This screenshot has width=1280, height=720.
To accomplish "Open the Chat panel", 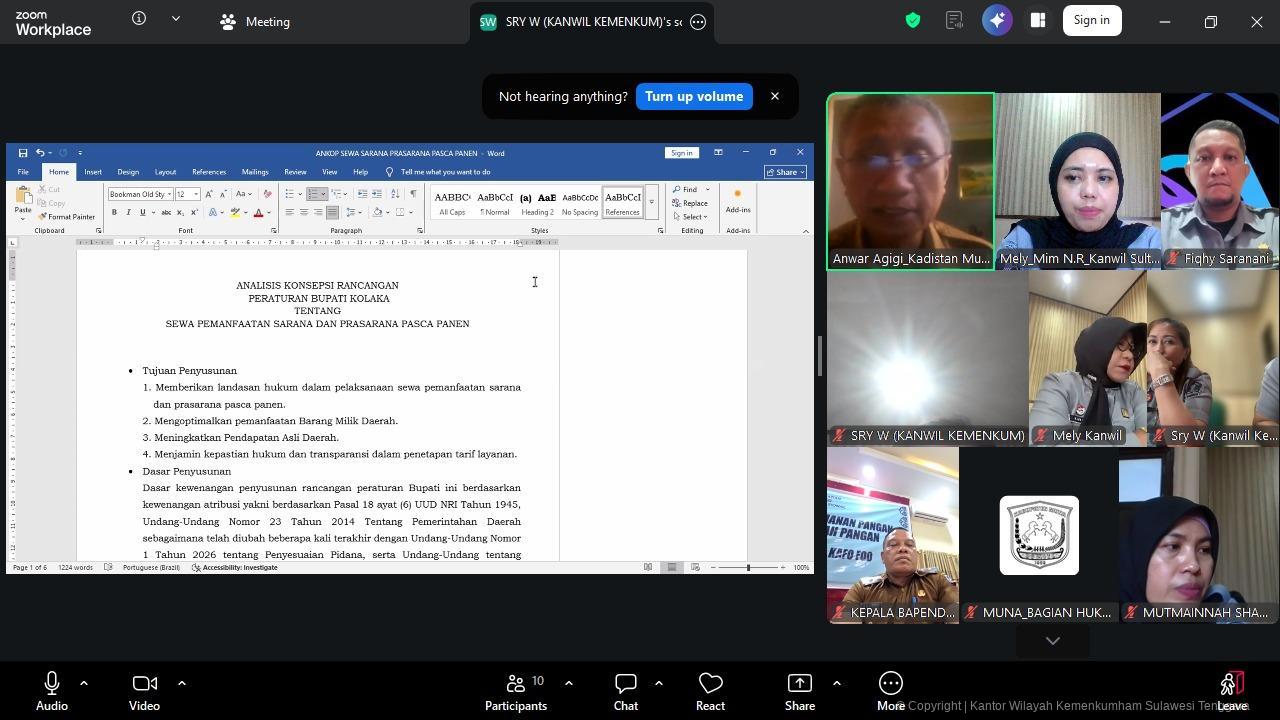I will point(626,691).
